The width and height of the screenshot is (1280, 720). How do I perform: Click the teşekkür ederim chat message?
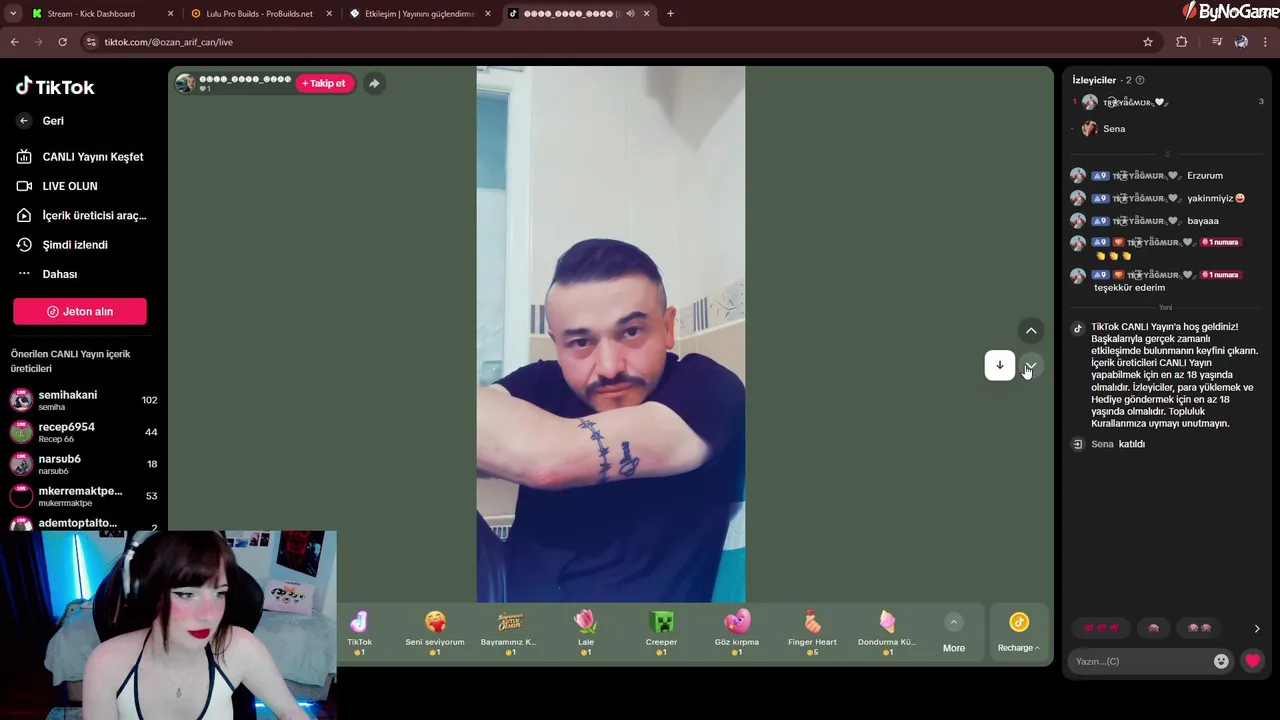pyautogui.click(x=1129, y=288)
